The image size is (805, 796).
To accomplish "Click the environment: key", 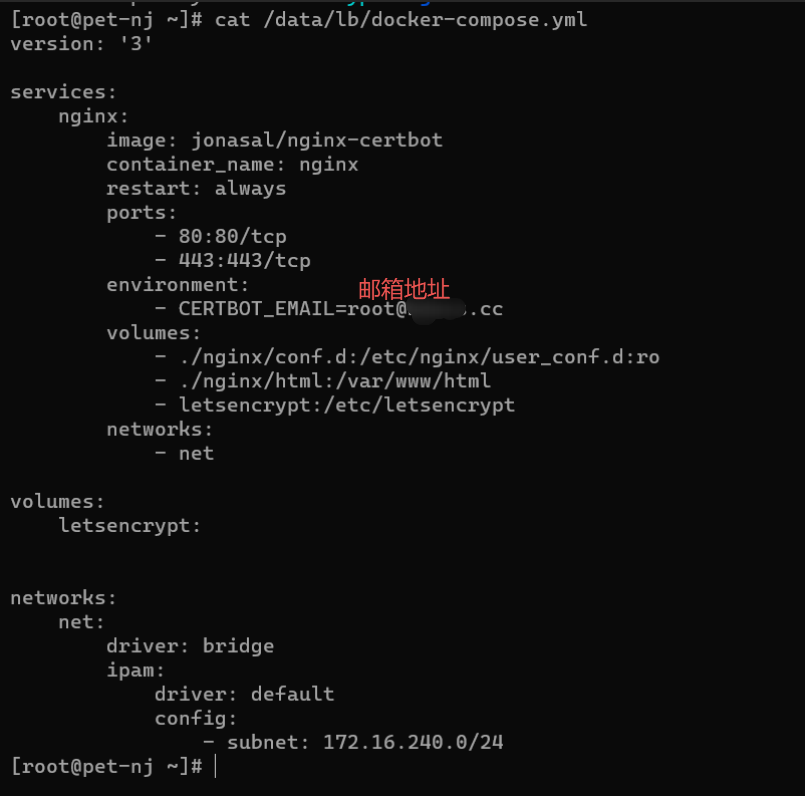I will pyautogui.click(x=178, y=285).
